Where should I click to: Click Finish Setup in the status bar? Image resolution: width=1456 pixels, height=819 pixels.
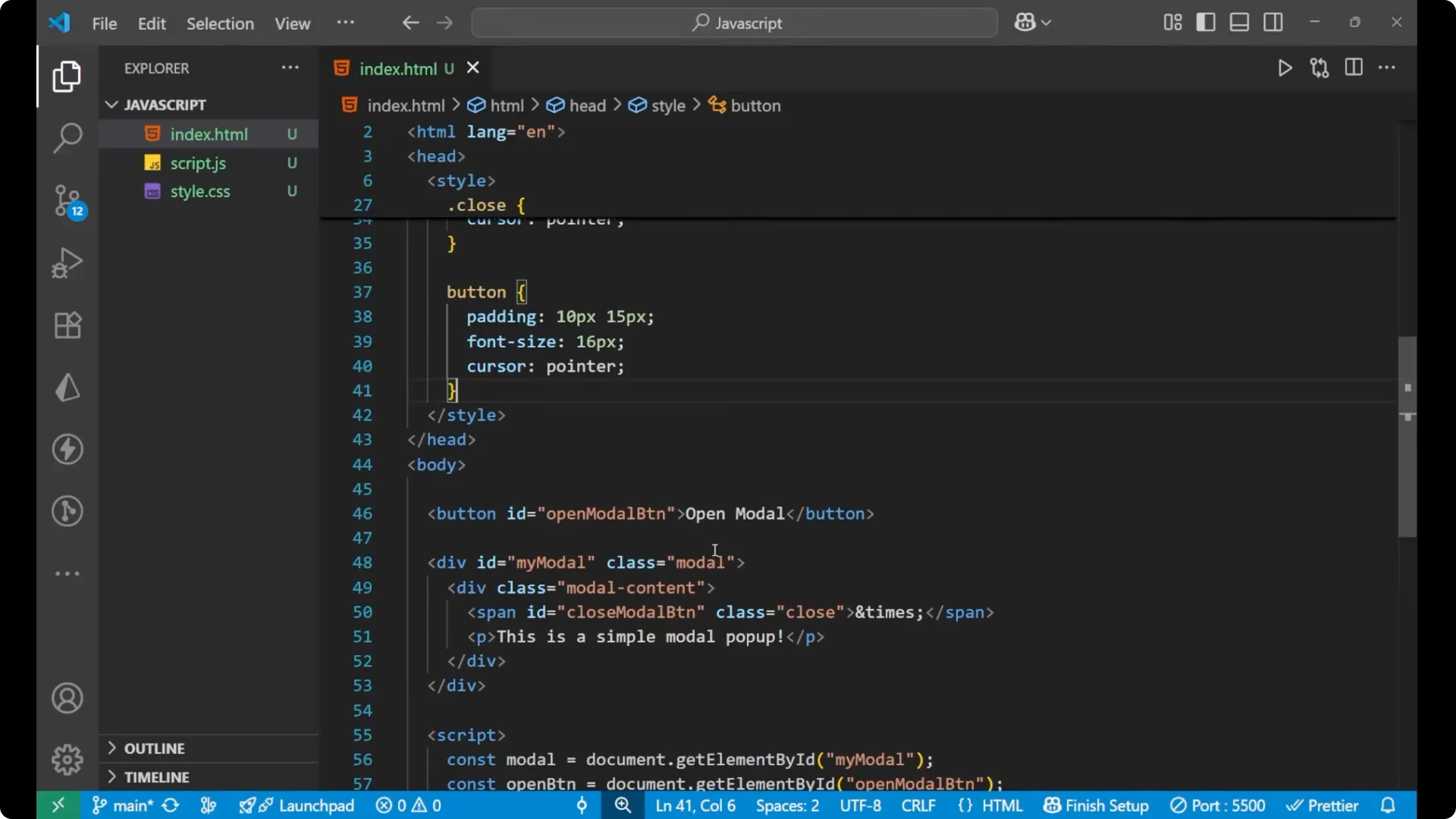click(x=1095, y=805)
